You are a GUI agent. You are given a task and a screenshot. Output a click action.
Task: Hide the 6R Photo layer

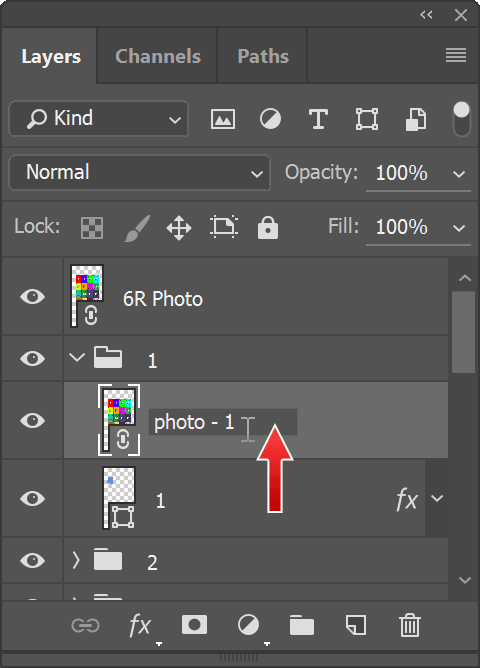pos(32,296)
